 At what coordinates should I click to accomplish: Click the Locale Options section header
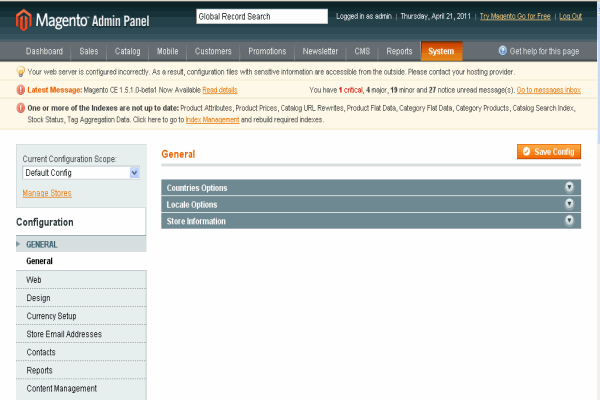pyautogui.click(x=371, y=204)
